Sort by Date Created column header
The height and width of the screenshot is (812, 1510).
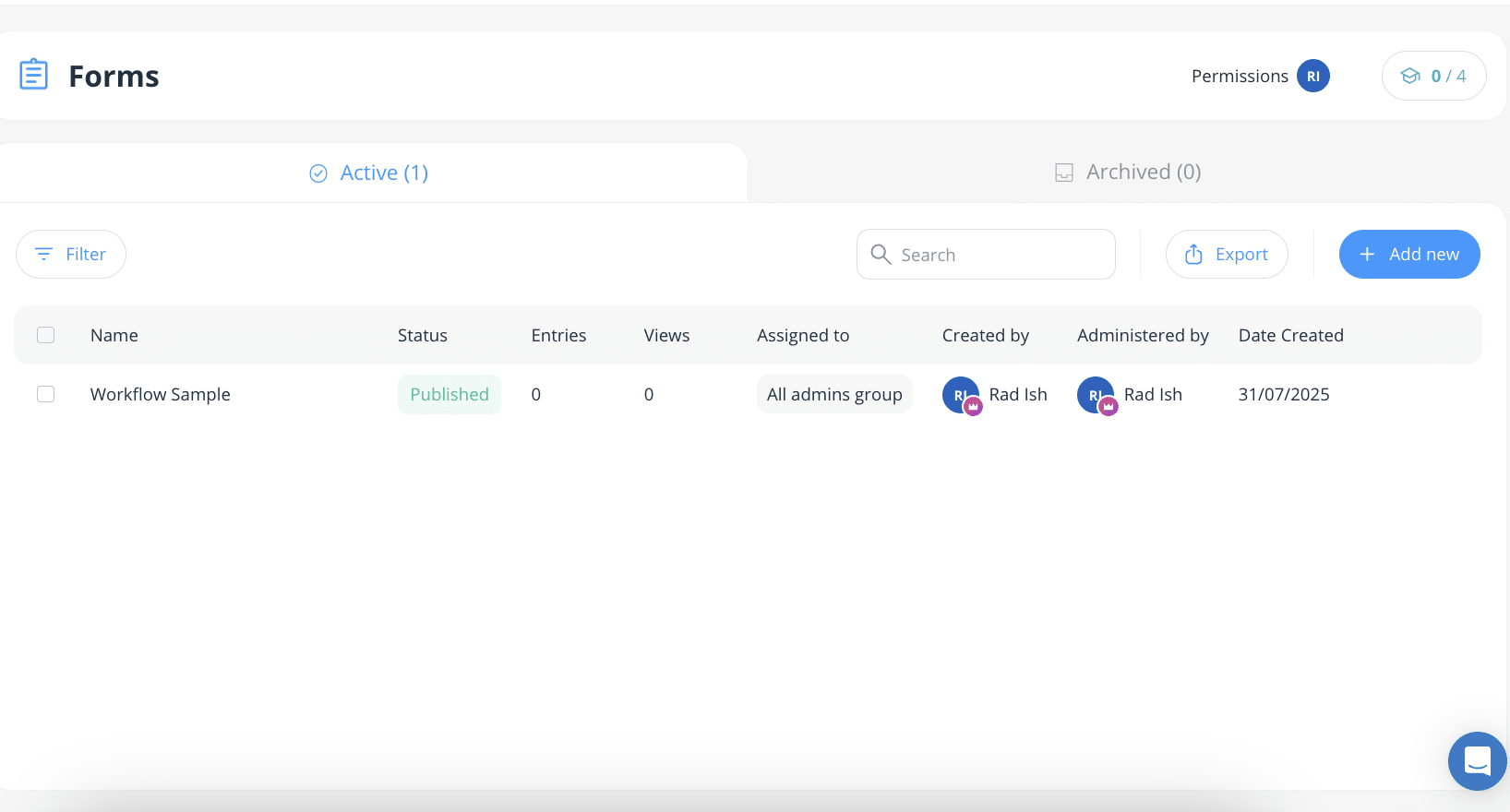tap(1291, 335)
